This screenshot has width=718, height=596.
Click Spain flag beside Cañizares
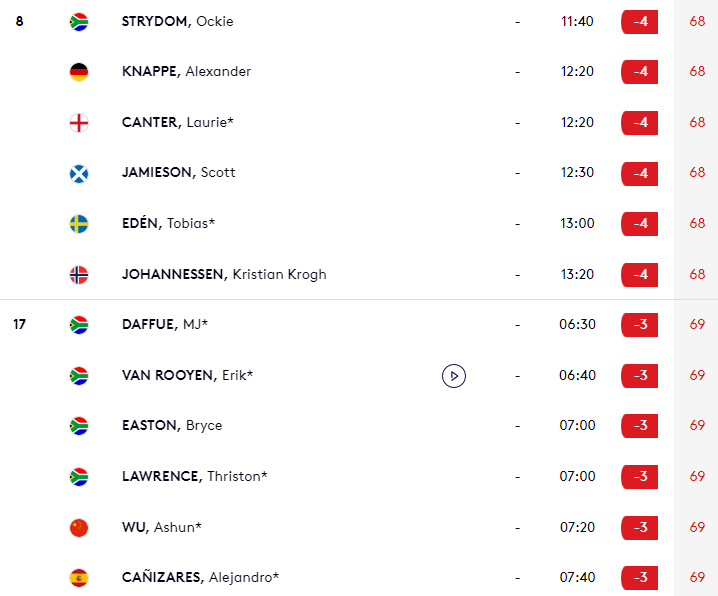tap(79, 578)
